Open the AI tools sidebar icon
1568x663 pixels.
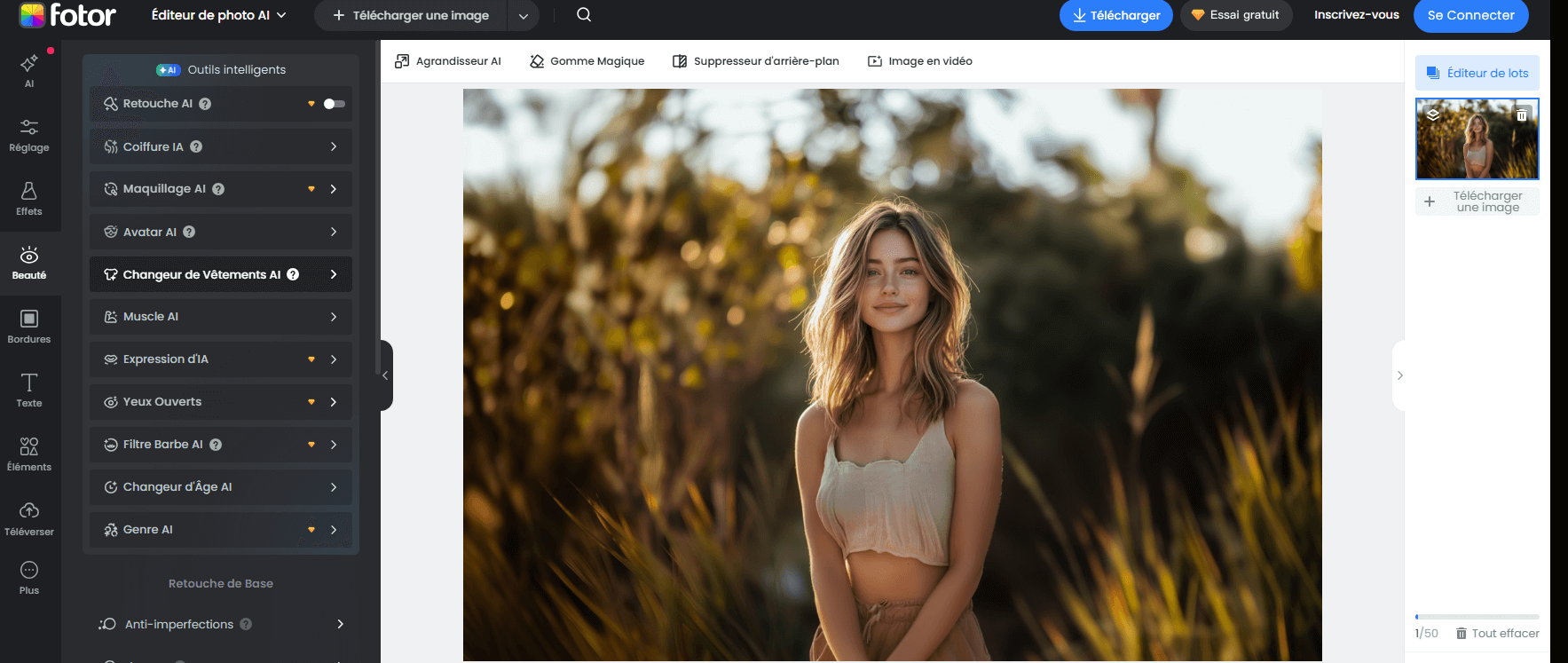(29, 70)
